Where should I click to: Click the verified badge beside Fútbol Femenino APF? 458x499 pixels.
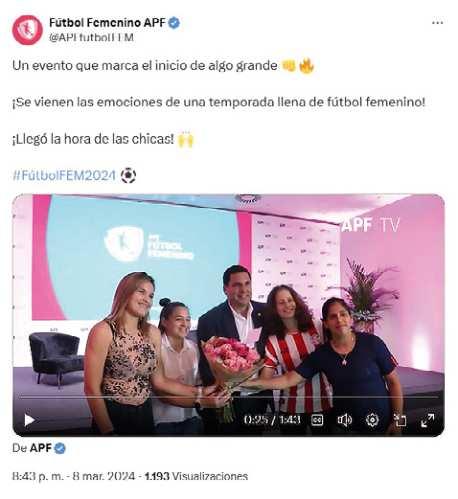[x=174, y=23]
